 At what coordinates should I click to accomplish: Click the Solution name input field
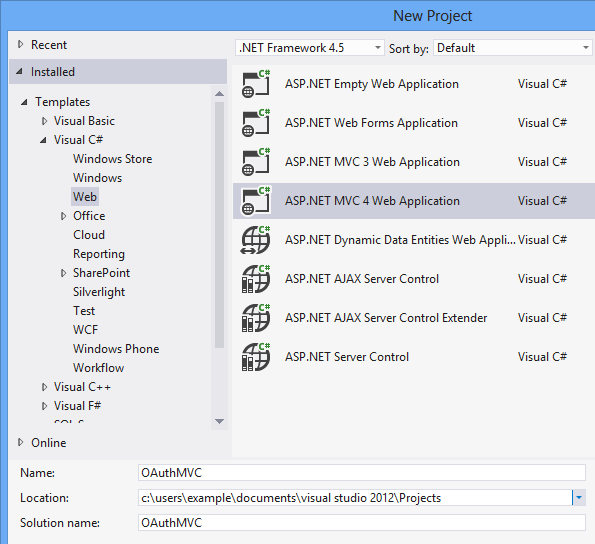[362, 522]
